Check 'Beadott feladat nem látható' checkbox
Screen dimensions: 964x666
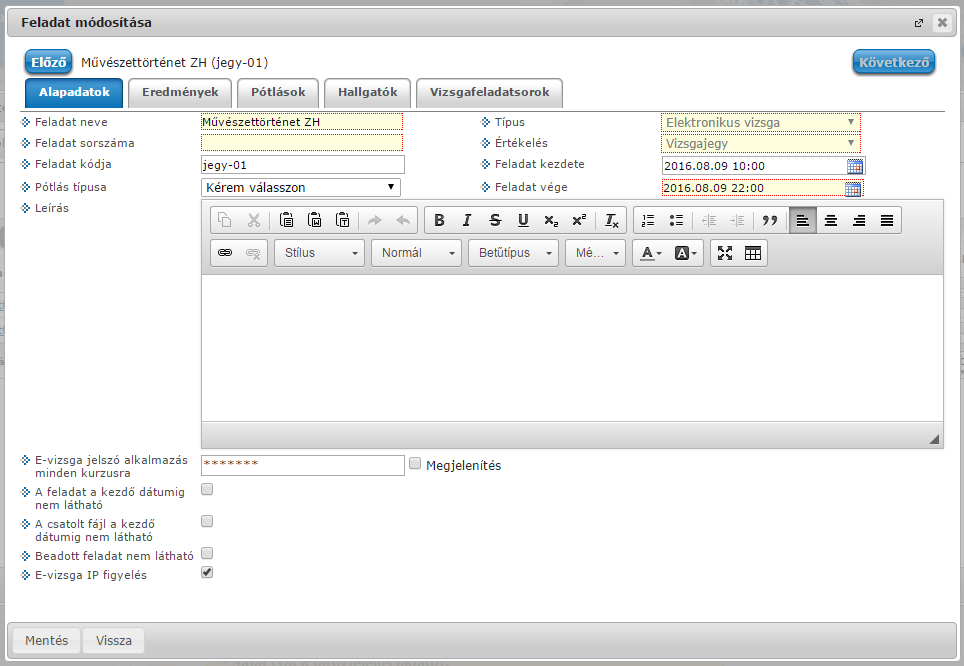click(x=207, y=553)
